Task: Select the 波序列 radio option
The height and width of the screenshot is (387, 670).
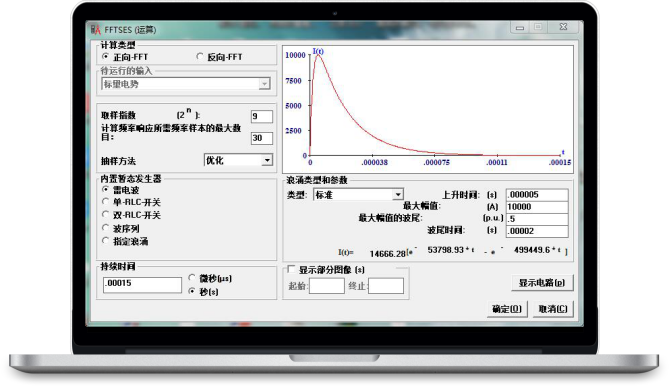Action: [x=106, y=228]
